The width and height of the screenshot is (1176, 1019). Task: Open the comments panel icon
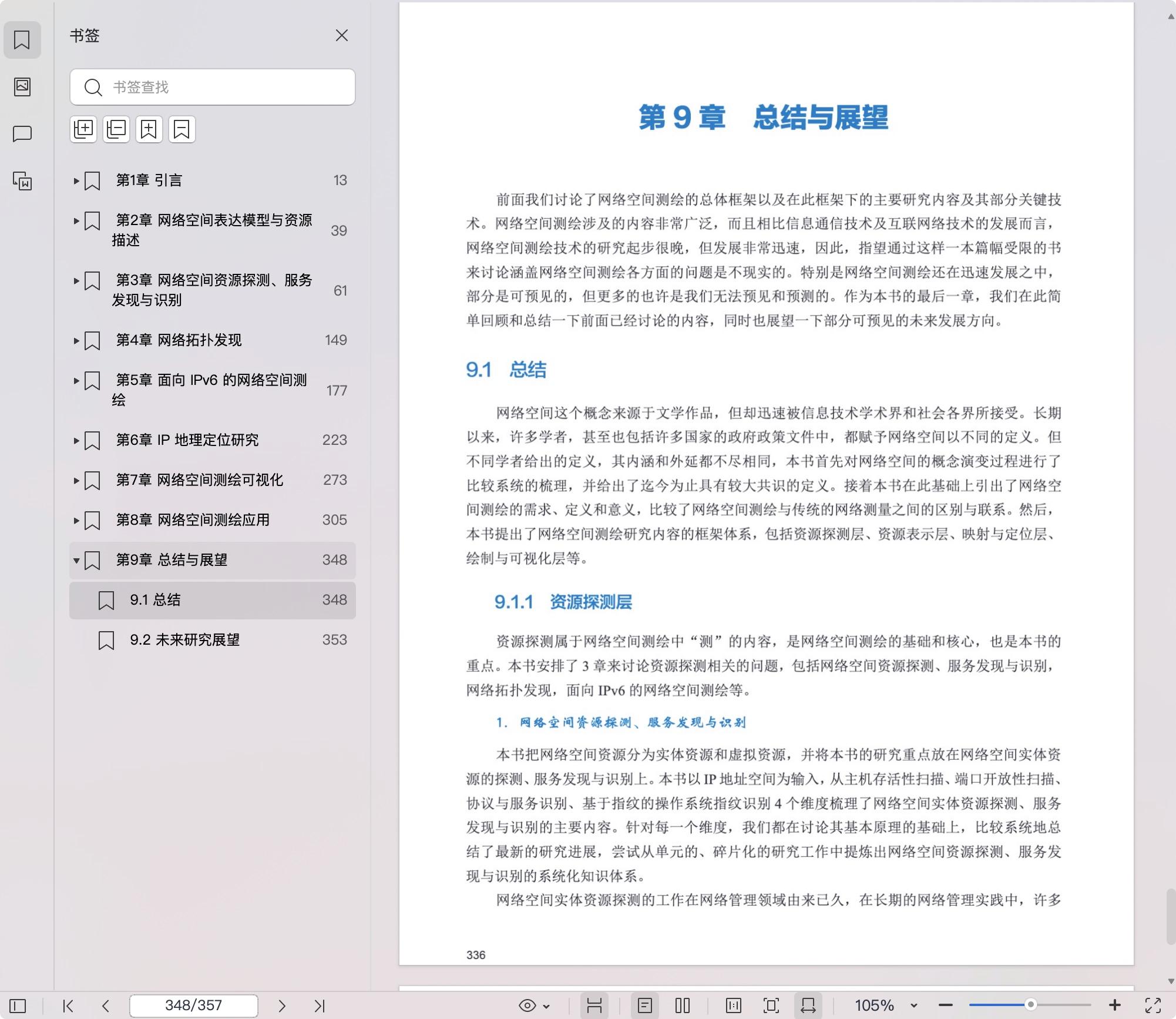coord(22,134)
